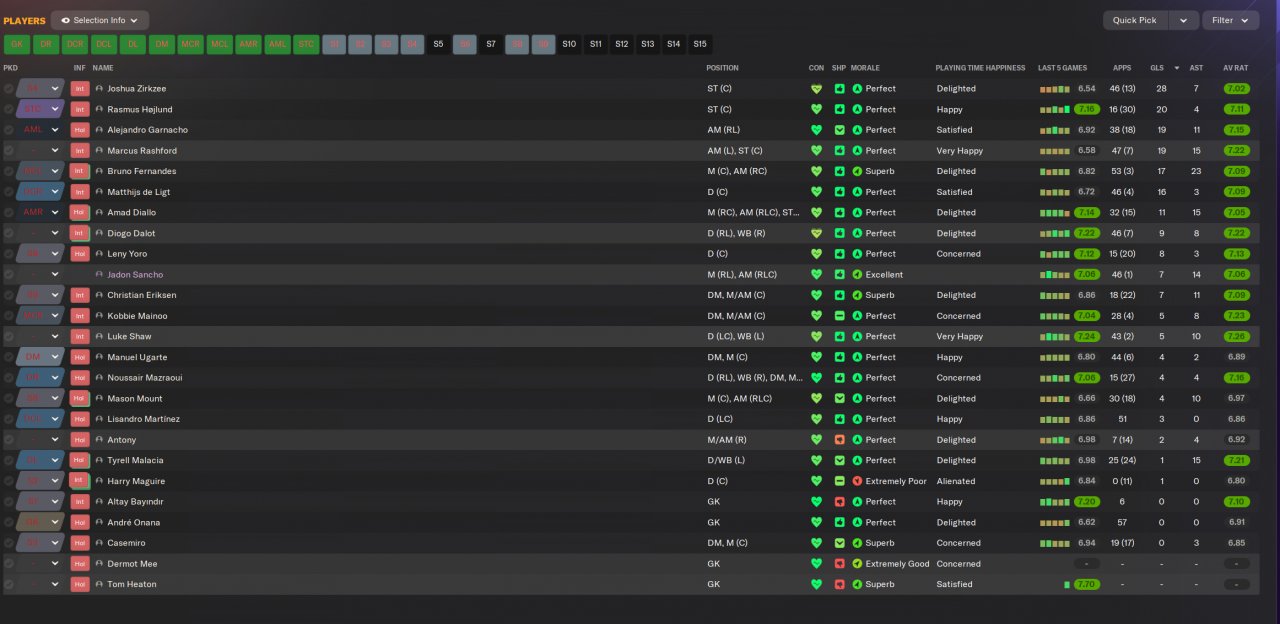Click Harry Maguire's red morale icon
Image resolution: width=1280 pixels, height=624 pixels.
pyautogui.click(x=857, y=481)
